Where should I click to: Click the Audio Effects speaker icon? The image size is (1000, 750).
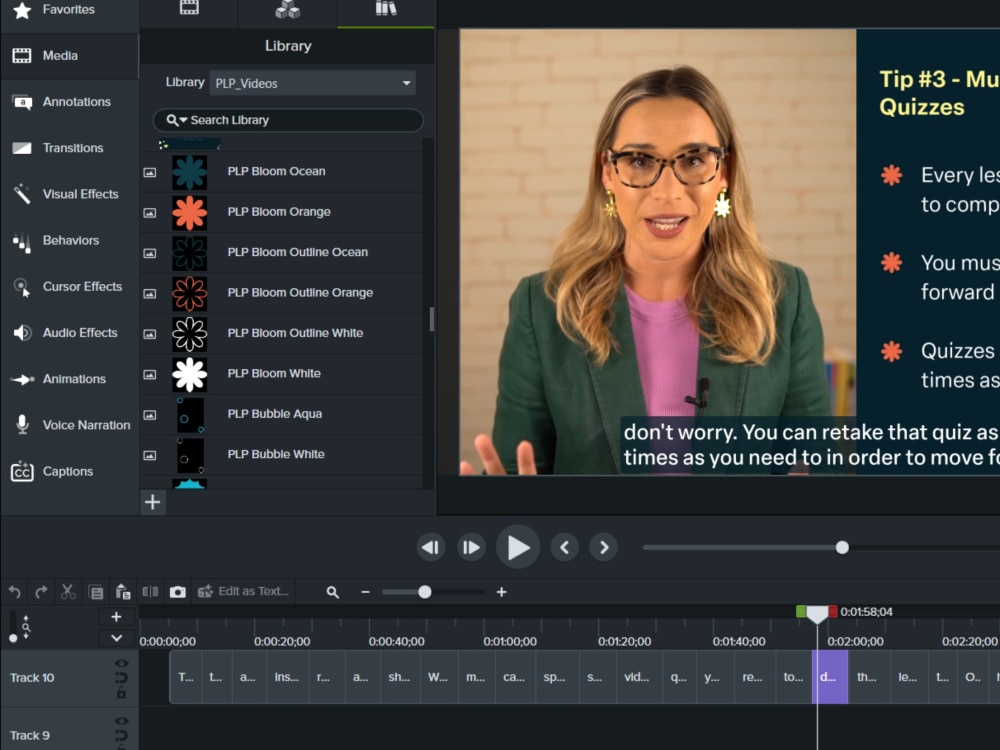22,333
